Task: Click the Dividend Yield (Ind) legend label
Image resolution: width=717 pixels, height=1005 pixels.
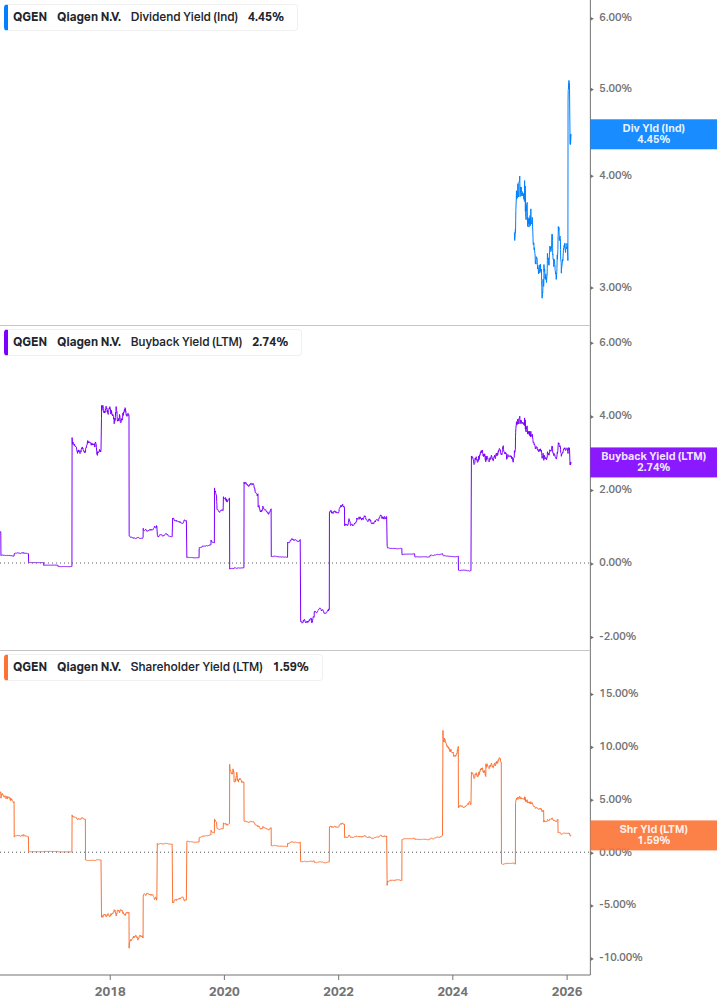Action: click(x=184, y=17)
